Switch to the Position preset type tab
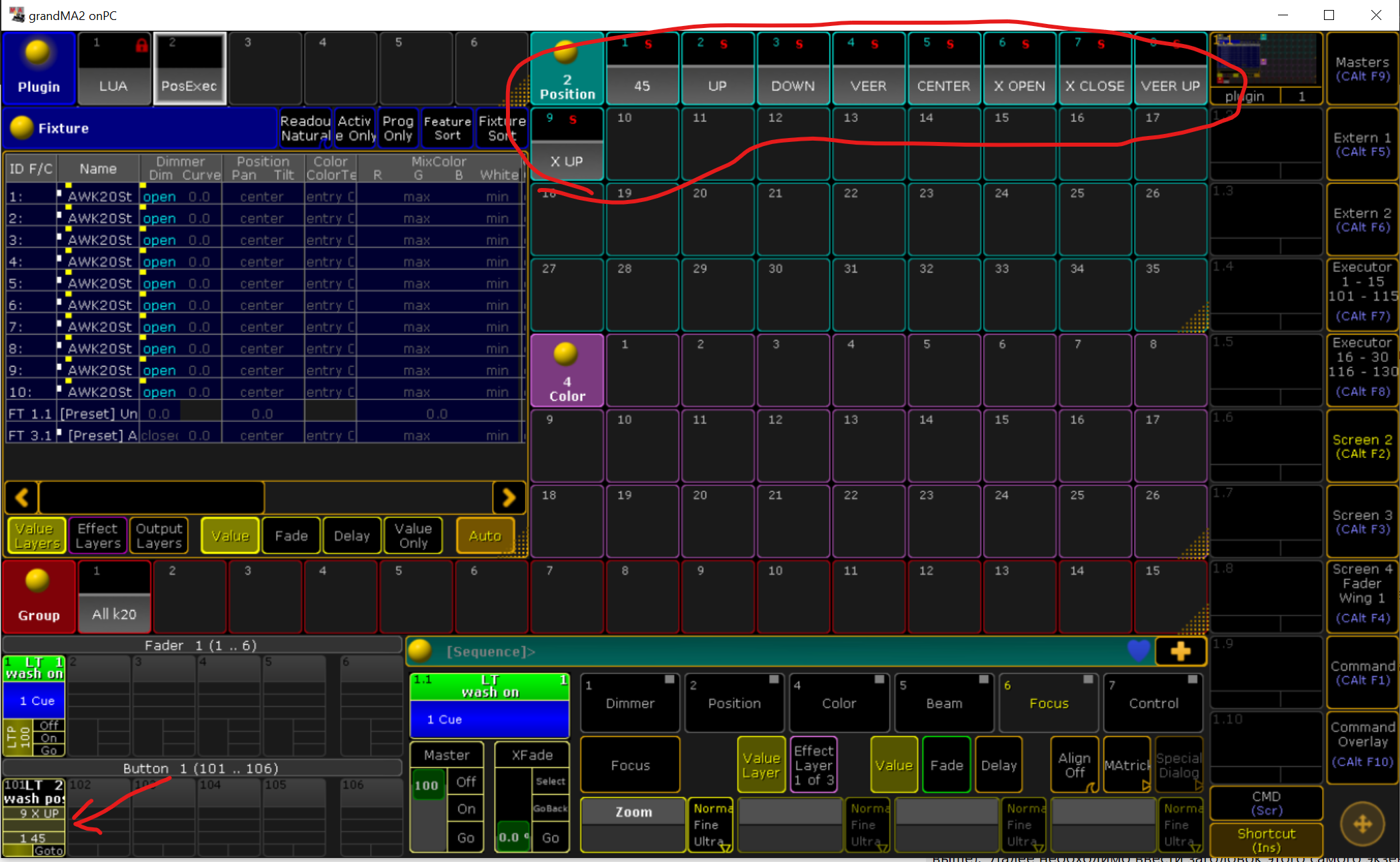The height and width of the screenshot is (862, 1400). (734, 703)
